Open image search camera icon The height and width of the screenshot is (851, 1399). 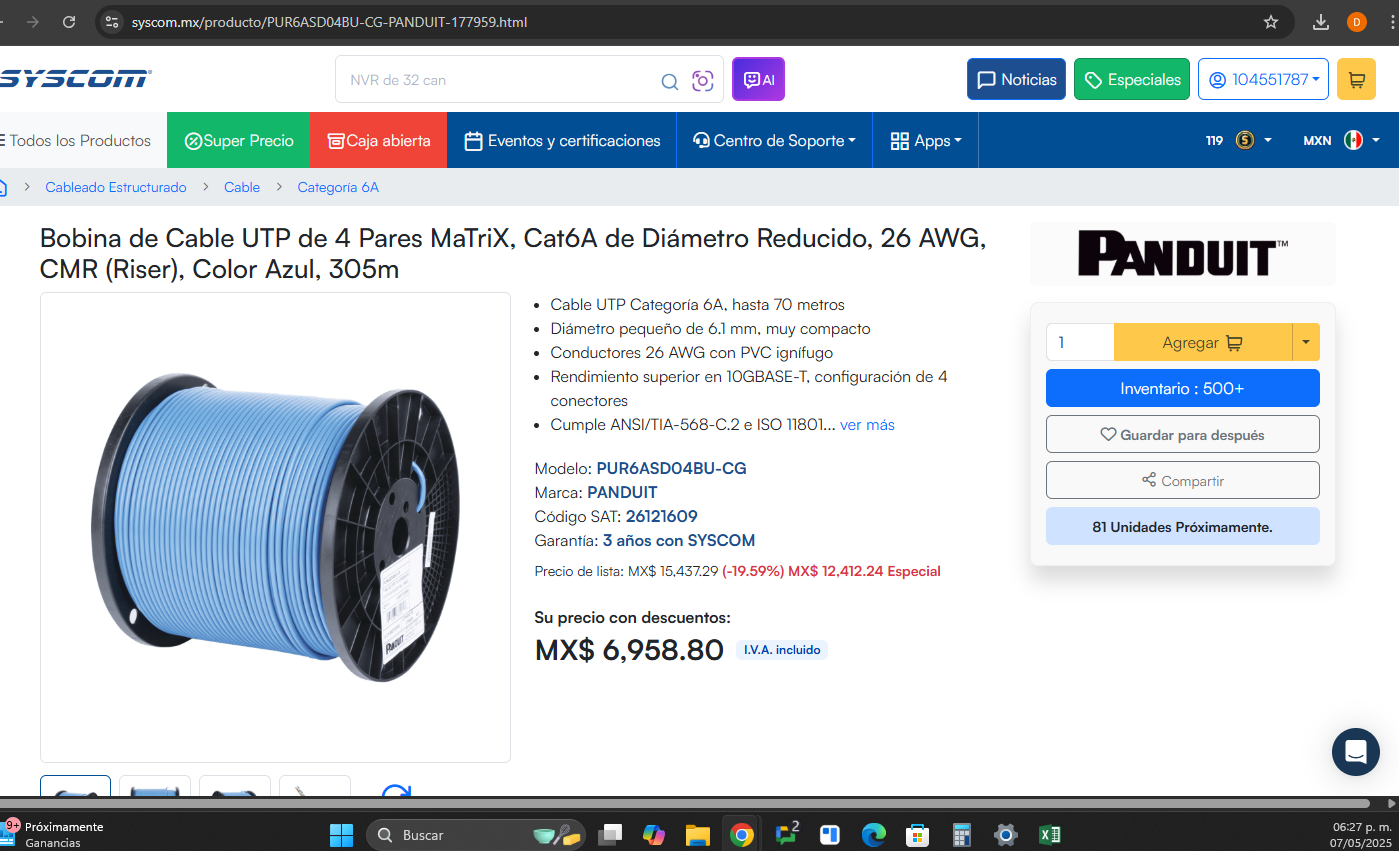(x=702, y=81)
